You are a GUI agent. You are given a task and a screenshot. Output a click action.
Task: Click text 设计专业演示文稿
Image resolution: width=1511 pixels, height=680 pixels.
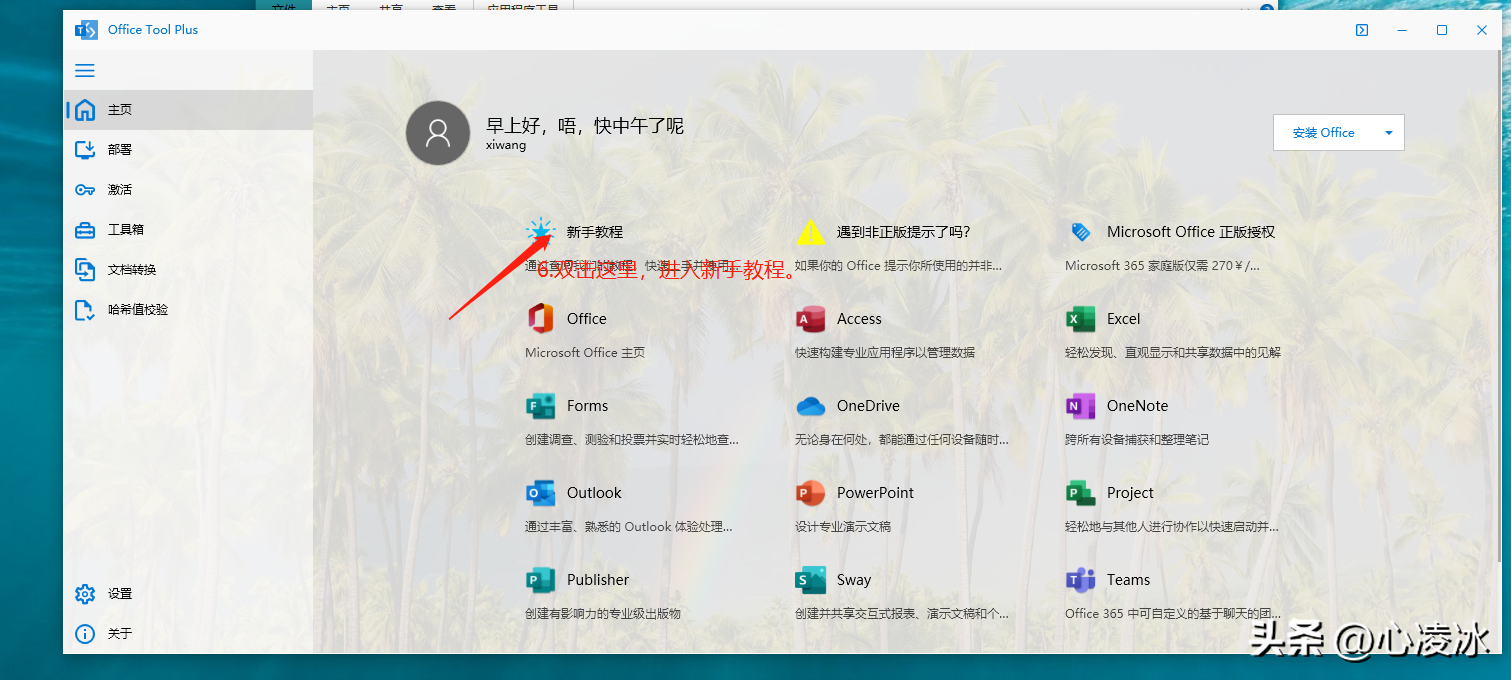[x=843, y=527]
